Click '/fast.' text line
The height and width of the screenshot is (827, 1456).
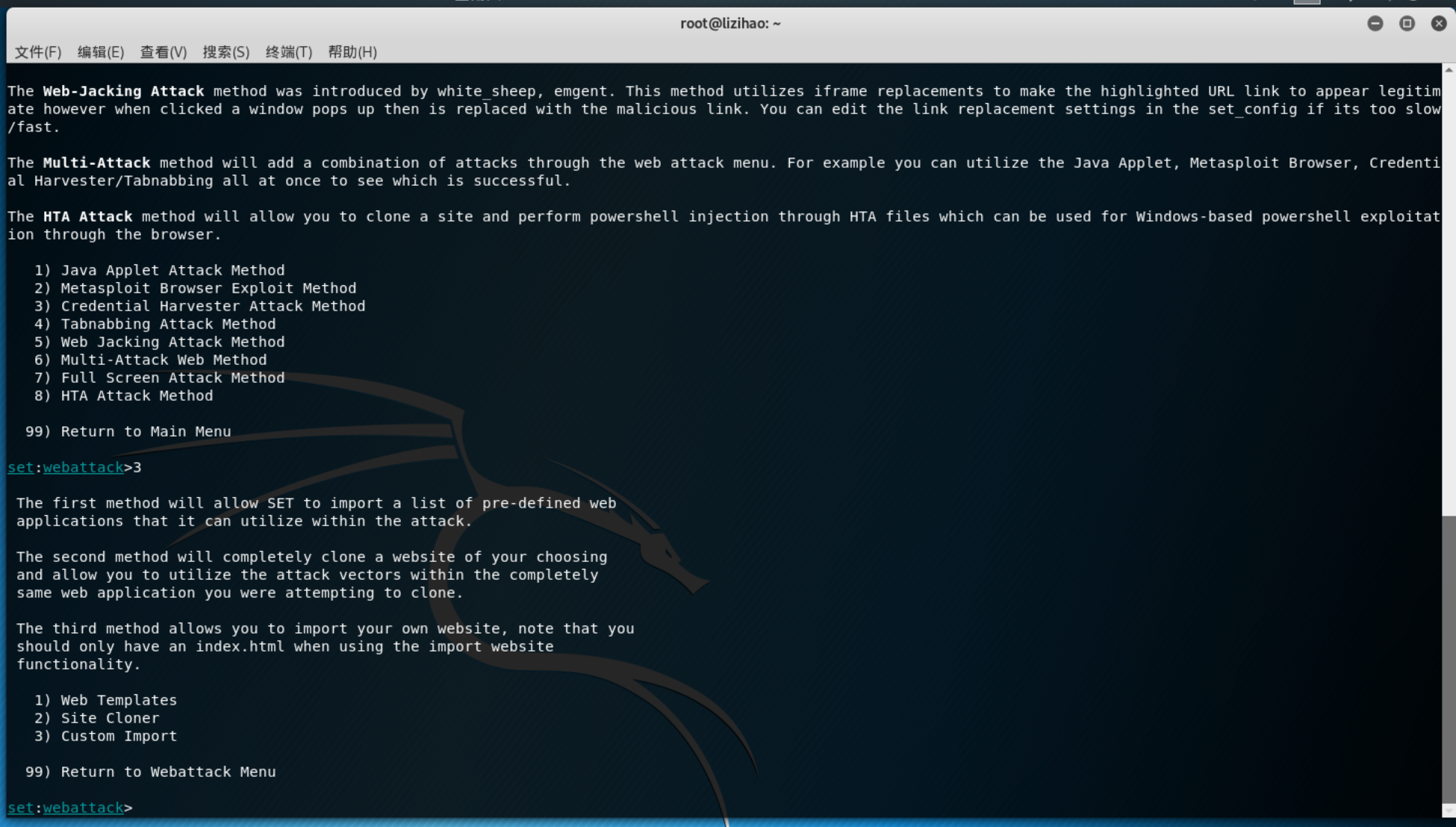point(34,127)
